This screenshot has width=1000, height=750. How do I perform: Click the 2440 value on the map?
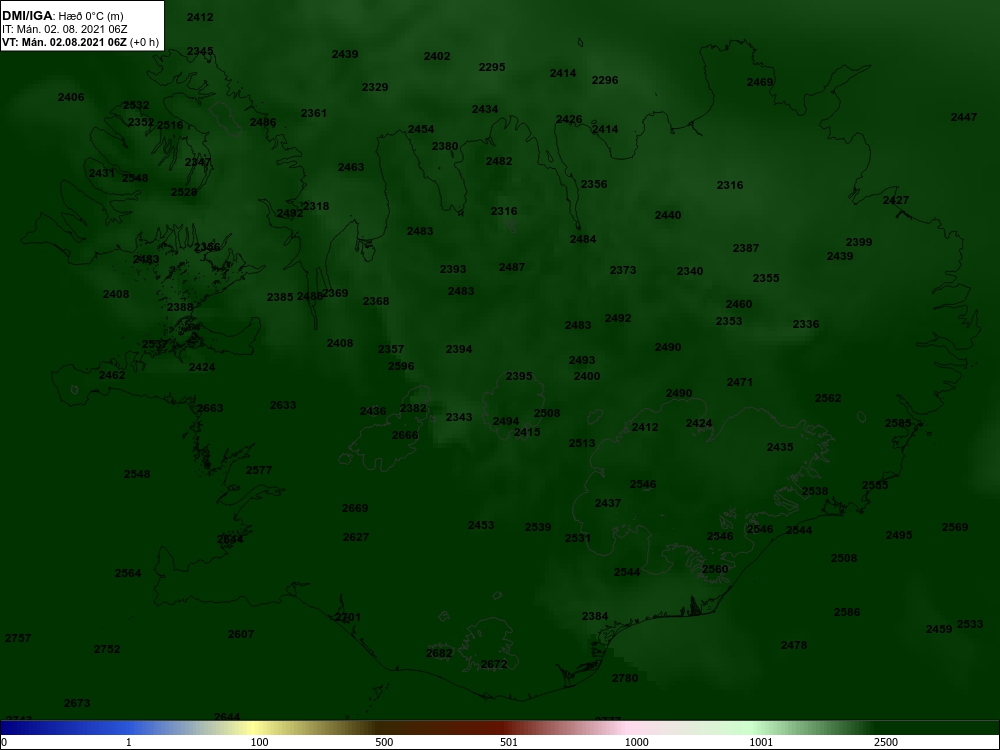668,215
